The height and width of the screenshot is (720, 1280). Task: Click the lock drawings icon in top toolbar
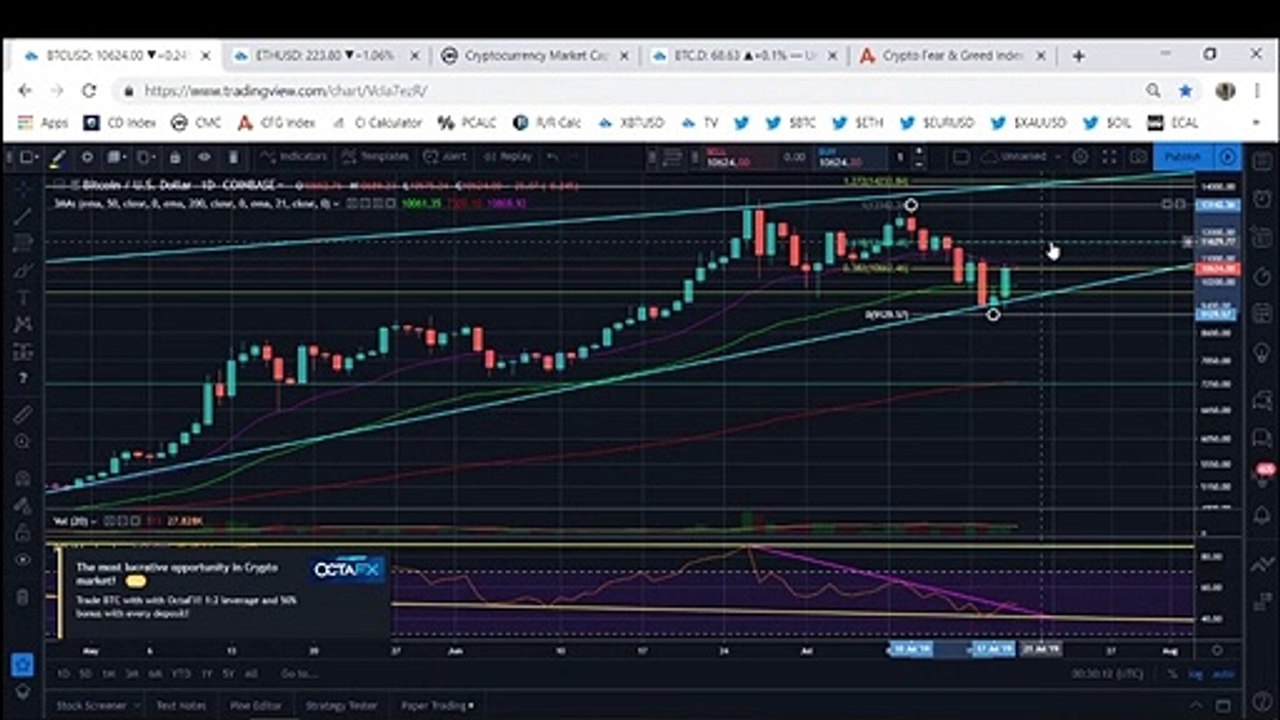pos(175,157)
